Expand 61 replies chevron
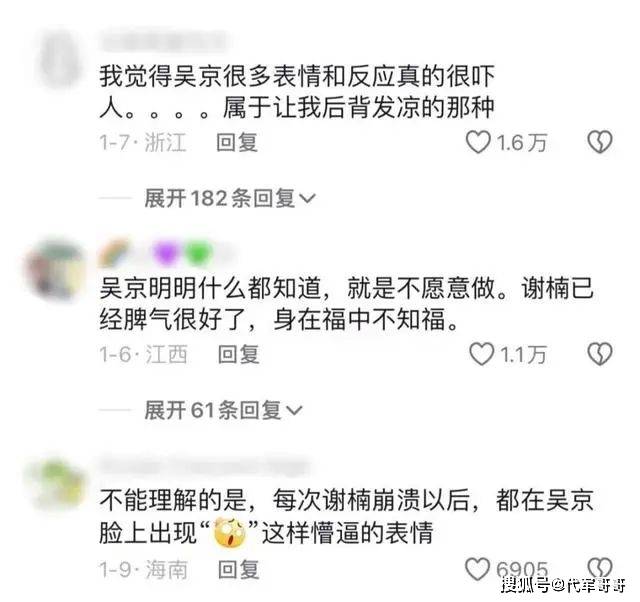The image size is (640, 602). pos(294,410)
